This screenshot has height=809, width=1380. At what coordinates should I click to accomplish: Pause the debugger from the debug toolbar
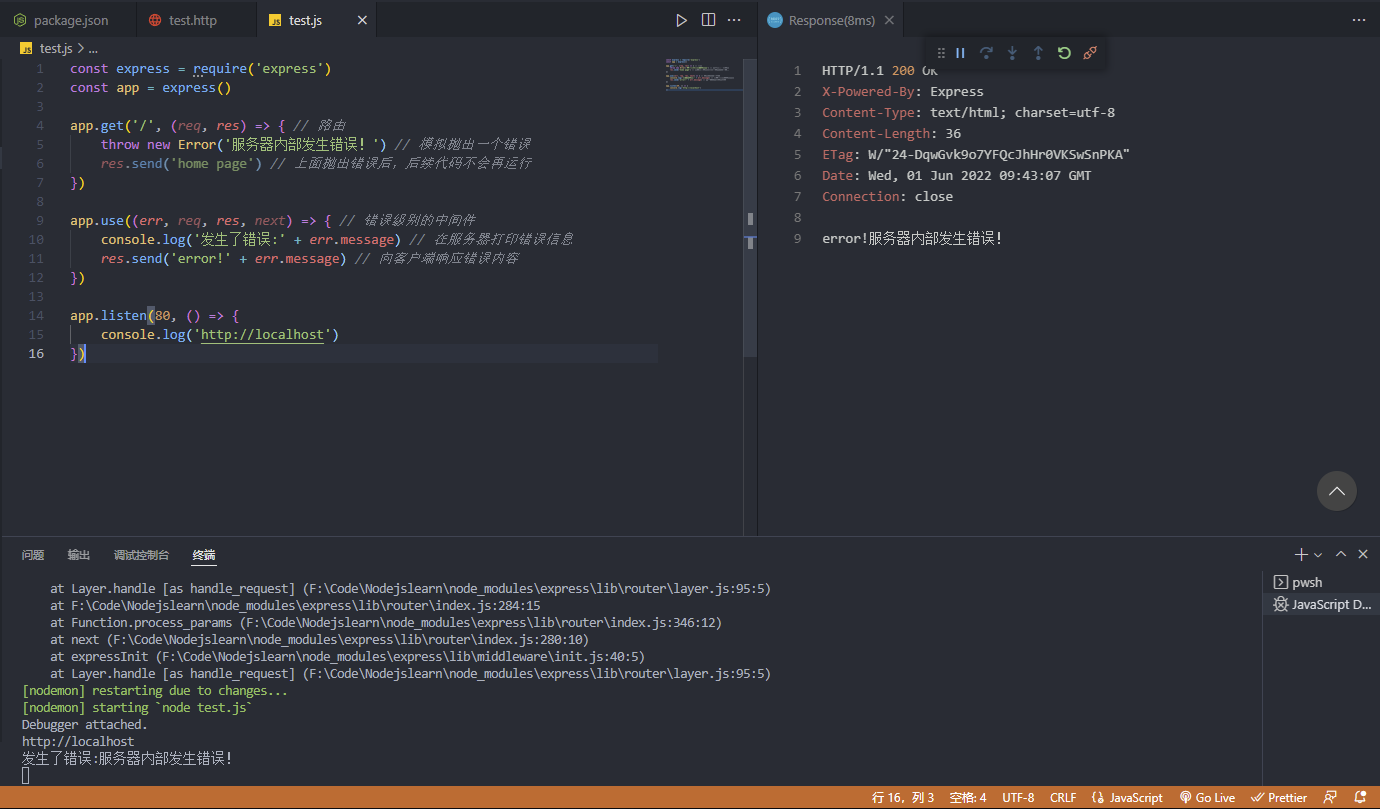tap(960, 53)
